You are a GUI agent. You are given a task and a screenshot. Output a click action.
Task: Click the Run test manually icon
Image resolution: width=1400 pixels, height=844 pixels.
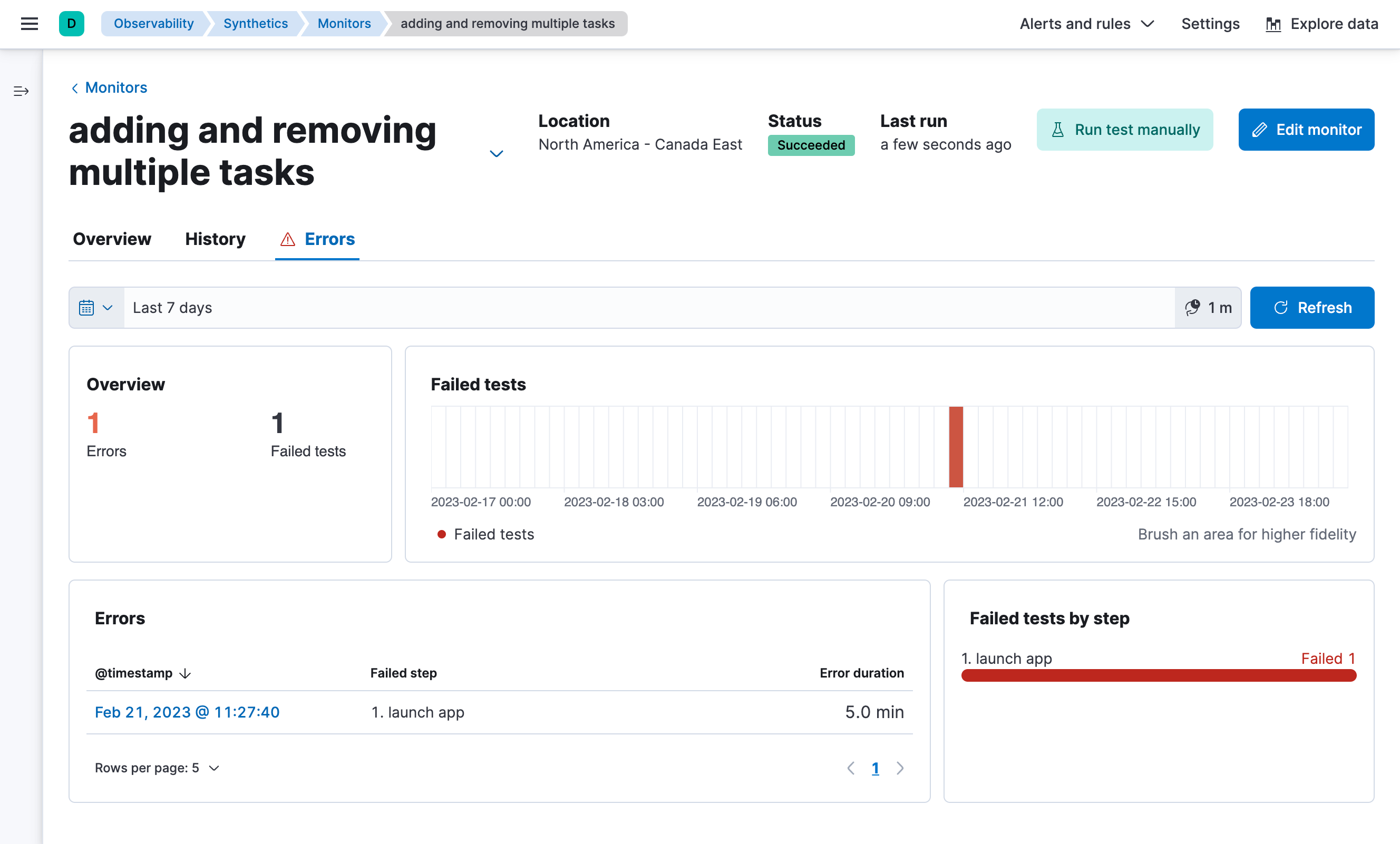(1059, 130)
